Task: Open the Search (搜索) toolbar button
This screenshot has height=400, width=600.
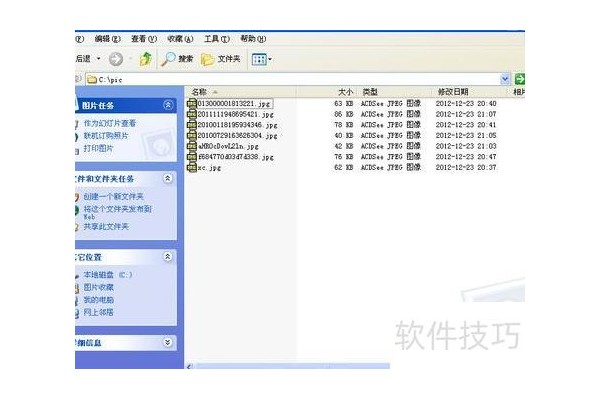Action: point(177,59)
